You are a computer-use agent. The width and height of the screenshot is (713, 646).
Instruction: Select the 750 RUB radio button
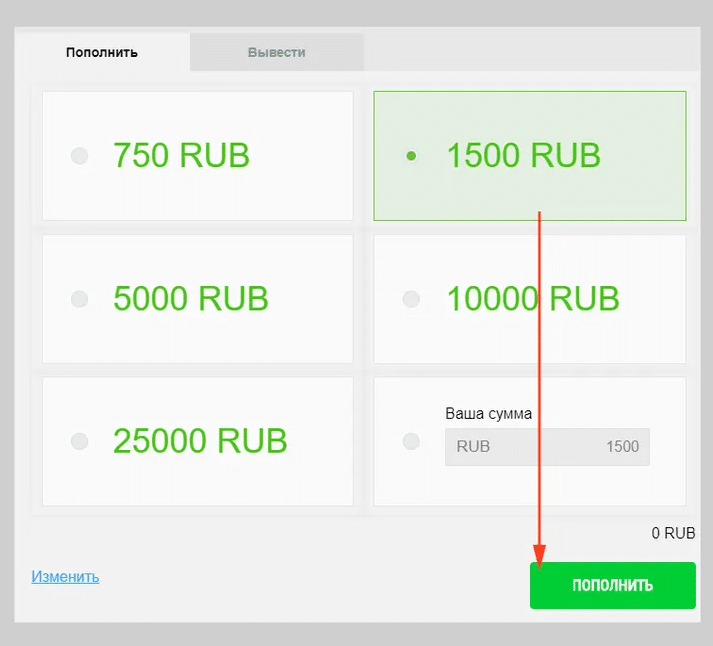click(x=80, y=156)
